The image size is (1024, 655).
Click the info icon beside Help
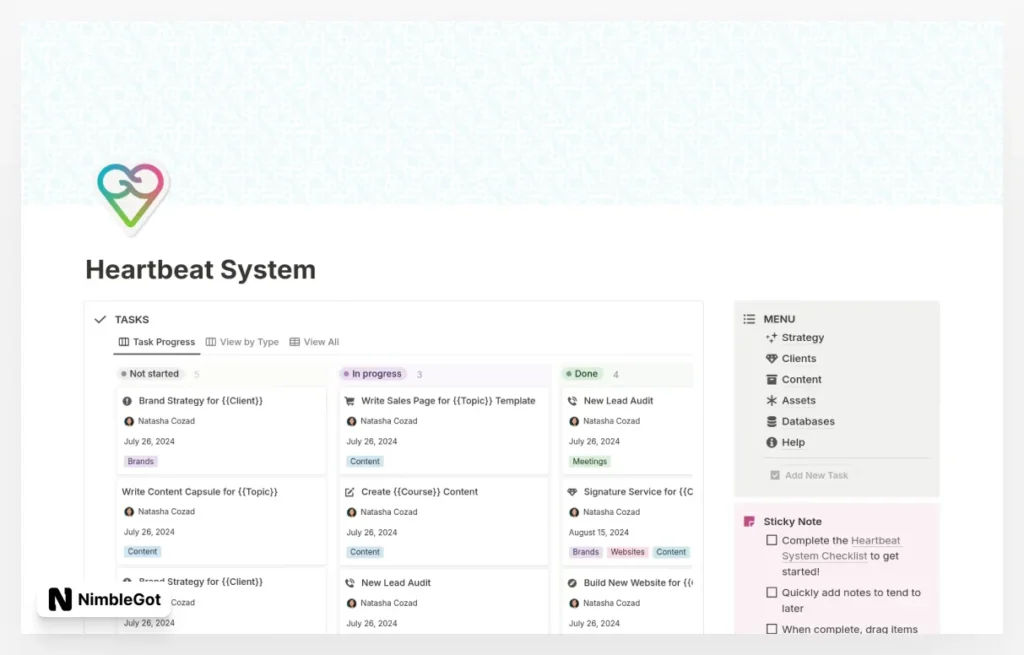pos(771,443)
